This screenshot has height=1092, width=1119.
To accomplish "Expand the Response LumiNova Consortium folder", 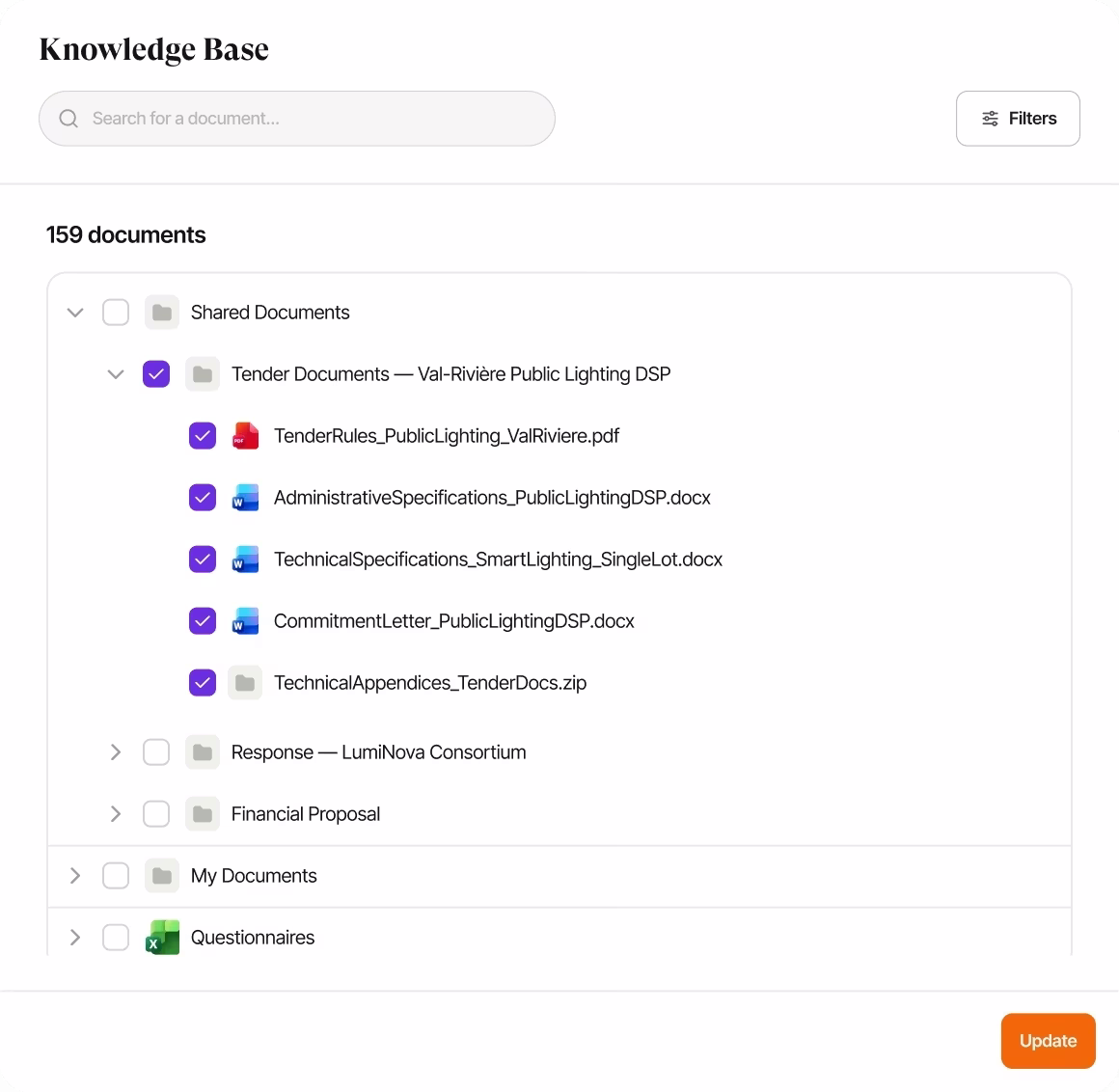I will point(116,752).
